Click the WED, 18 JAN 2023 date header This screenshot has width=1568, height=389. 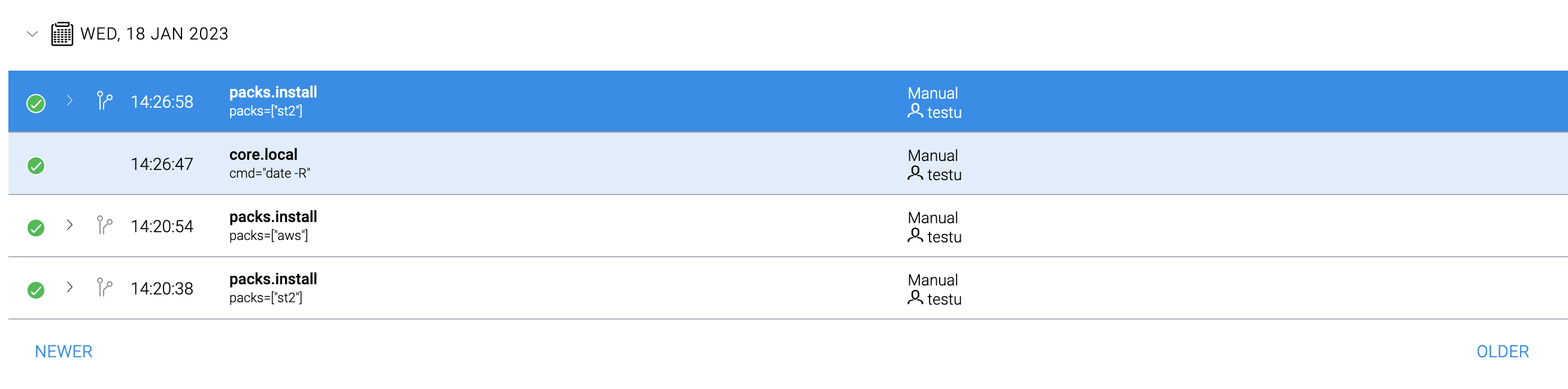[154, 34]
